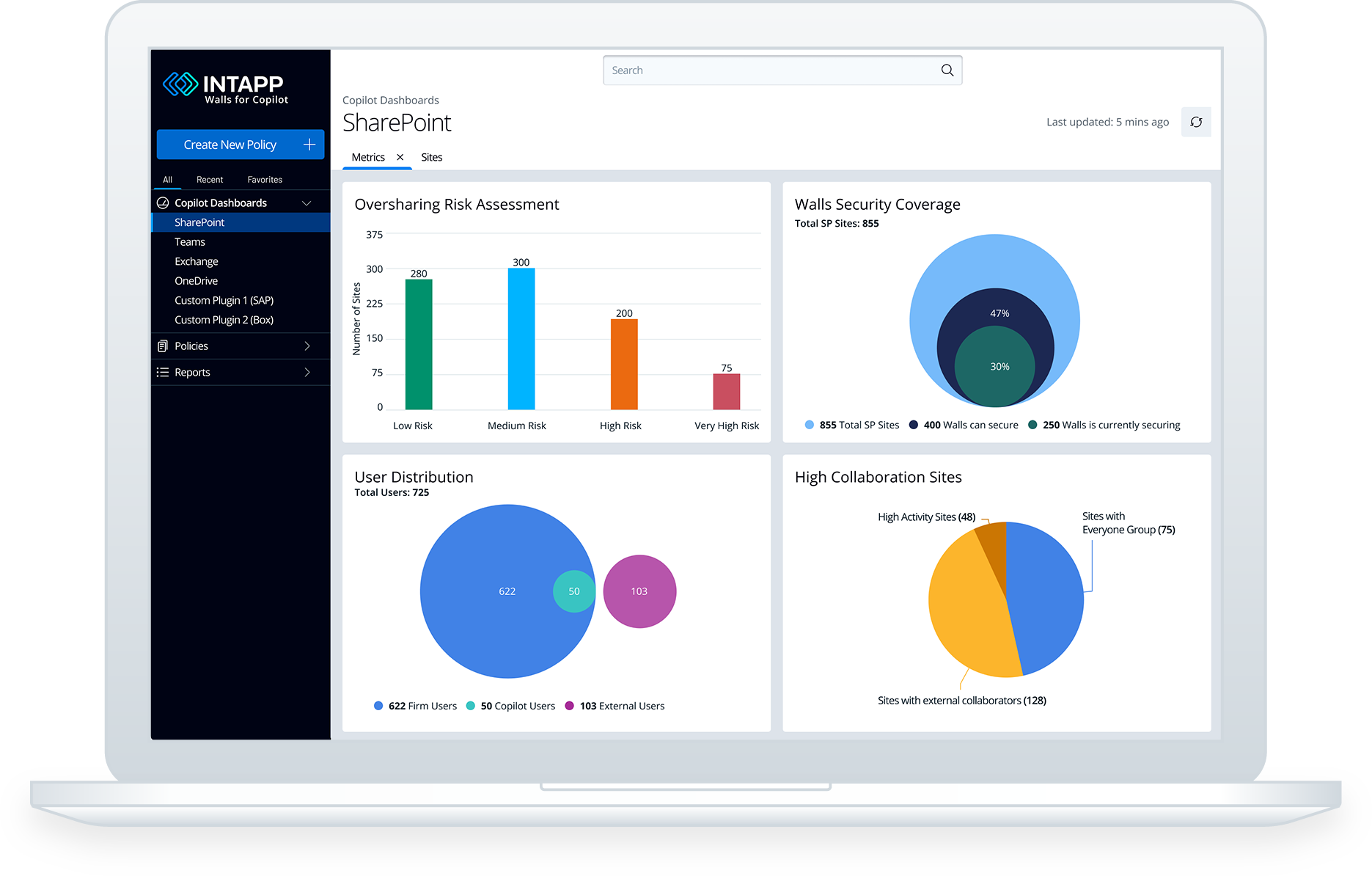The image size is (1372, 876).
Task: Select the Favorites filter tab in sidebar
Action: 265,179
